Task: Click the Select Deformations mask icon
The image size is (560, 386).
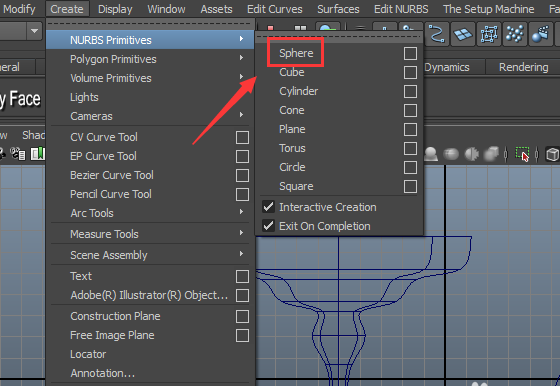Action: (489, 34)
